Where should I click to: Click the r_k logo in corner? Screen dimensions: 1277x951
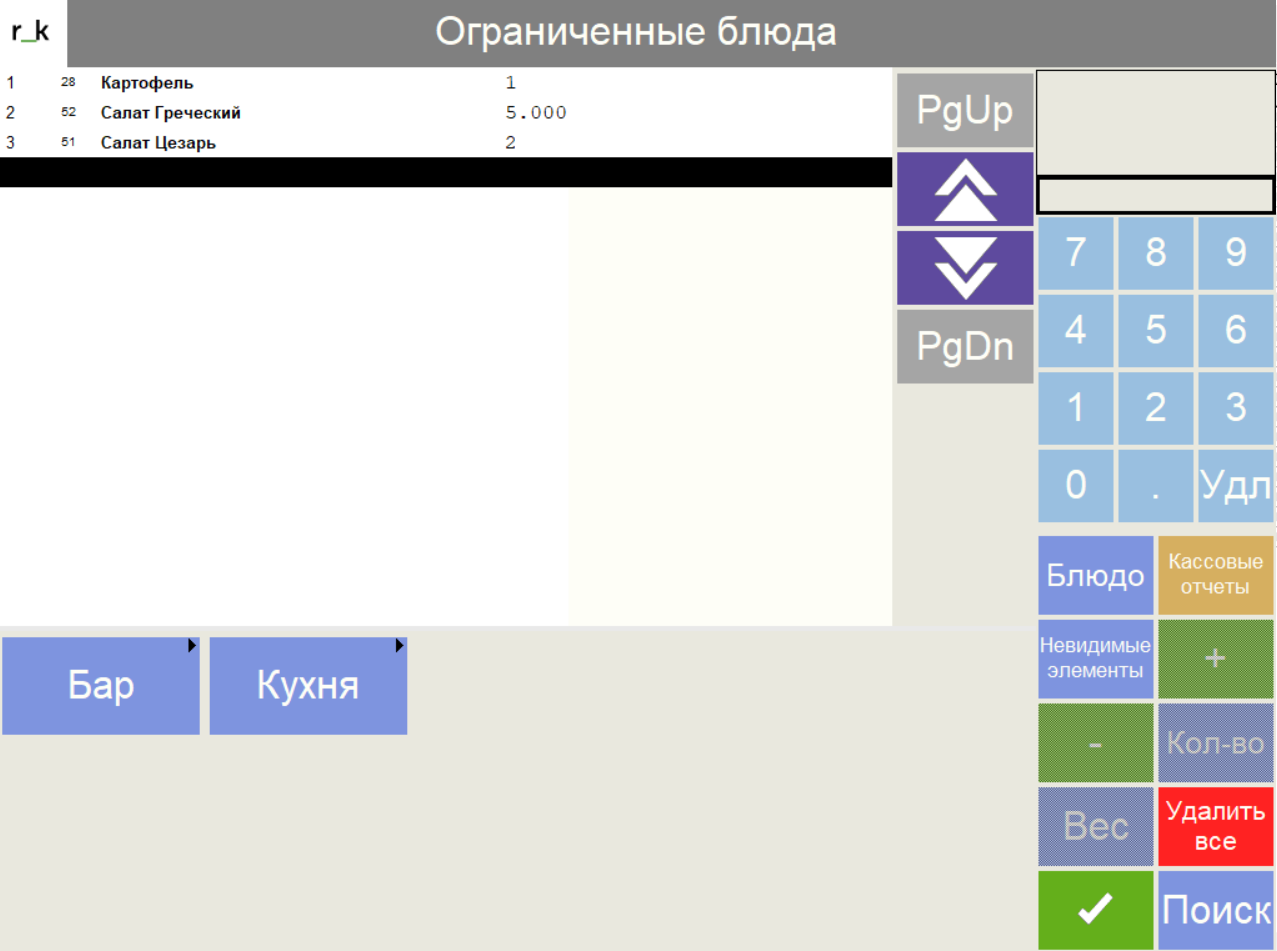(x=32, y=33)
